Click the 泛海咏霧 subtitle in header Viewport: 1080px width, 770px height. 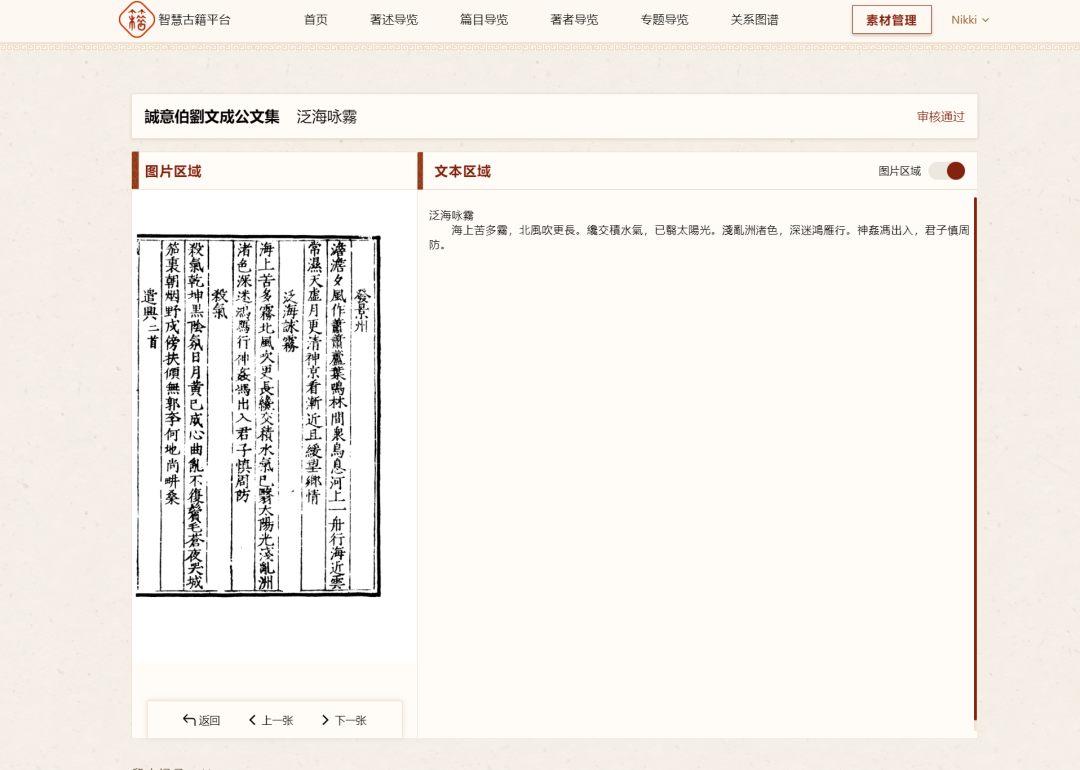coord(327,117)
